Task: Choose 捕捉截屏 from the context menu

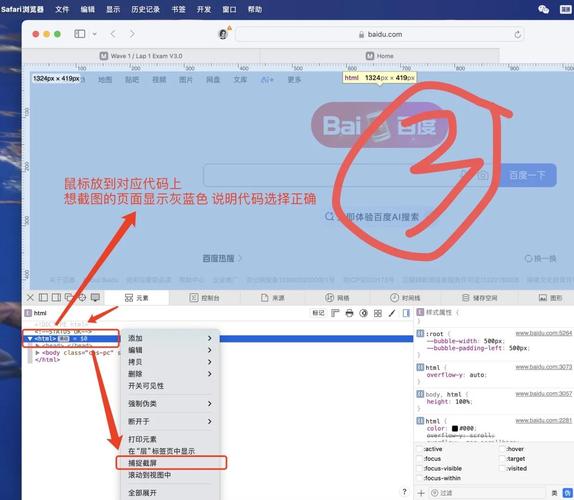Action: coord(171,463)
